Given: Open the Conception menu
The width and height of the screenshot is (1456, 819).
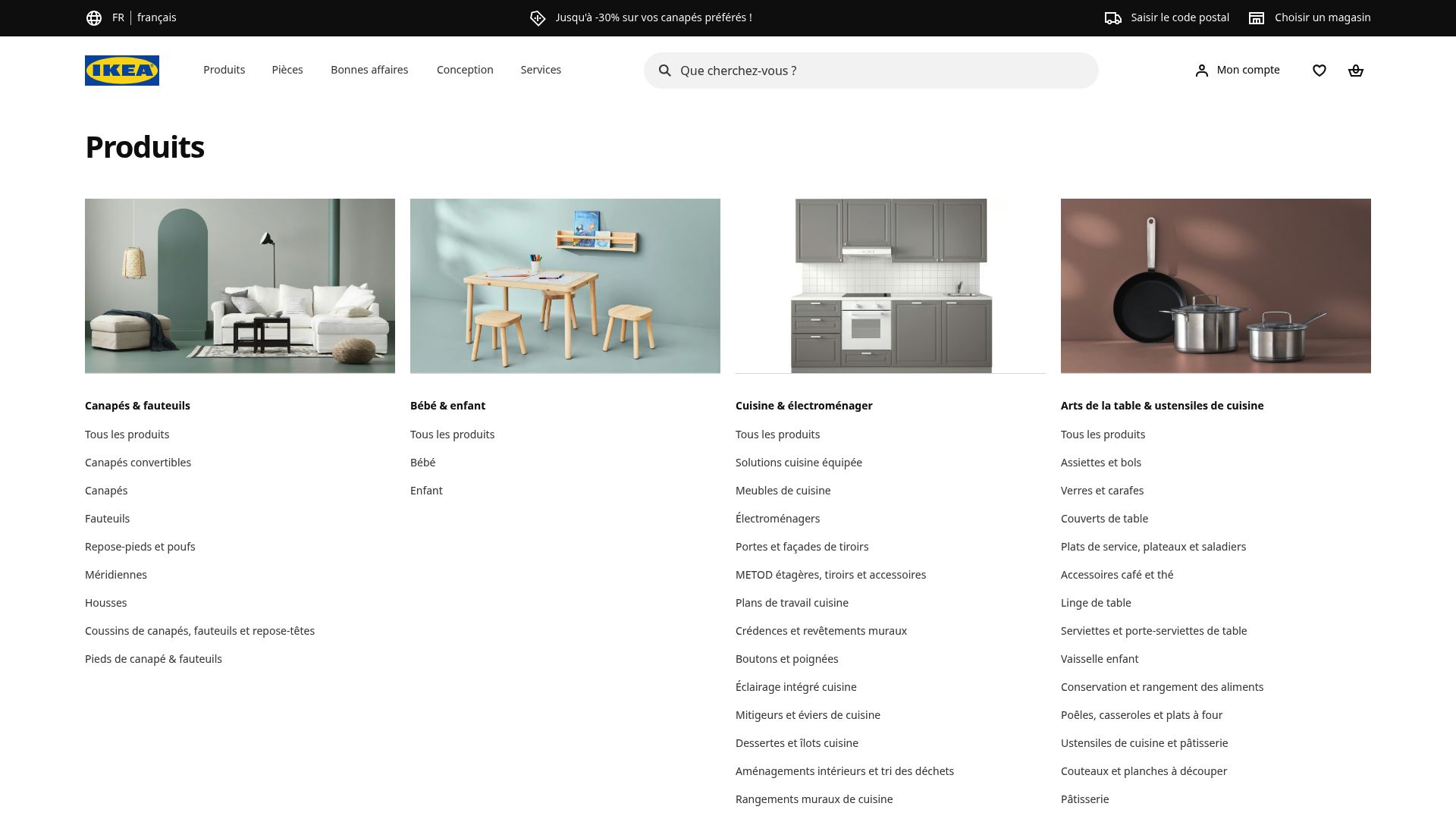Looking at the screenshot, I should point(464,70).
